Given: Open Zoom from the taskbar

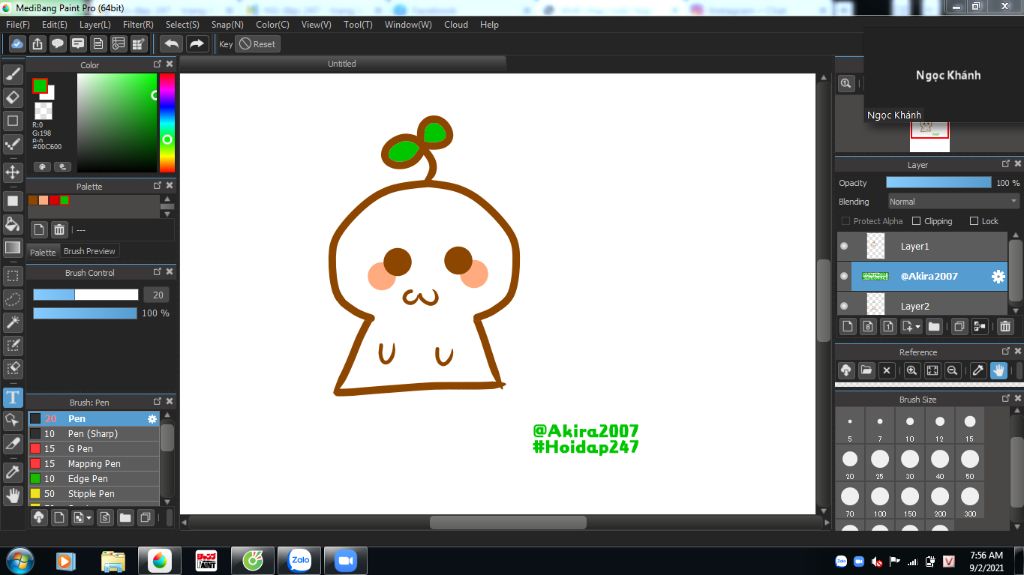Looking at the screenshot, I should pos(345,561).
